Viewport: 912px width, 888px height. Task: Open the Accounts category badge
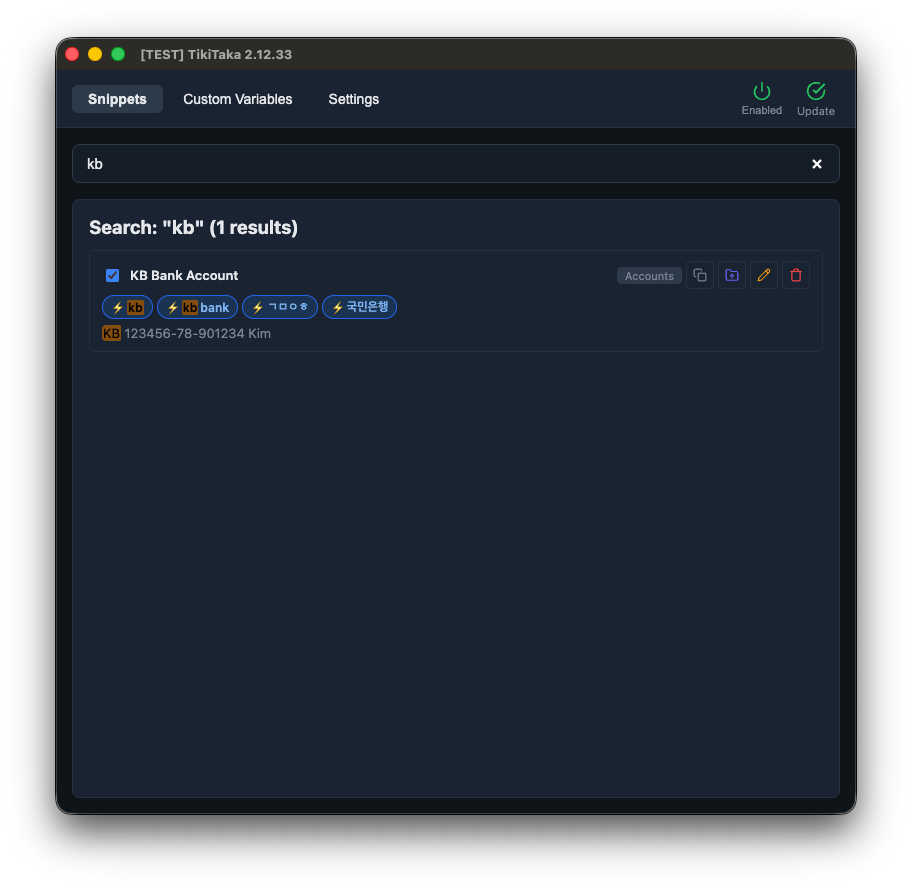648,275
